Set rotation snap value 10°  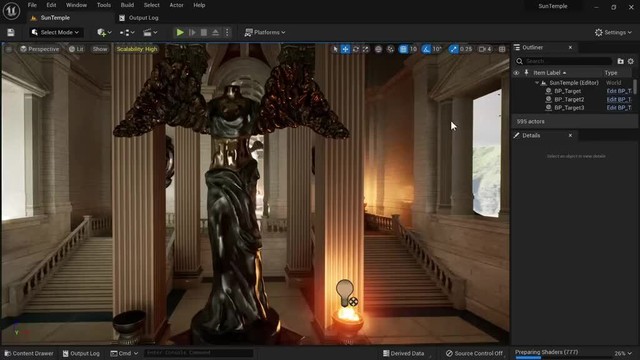click(x=437, y=49)
